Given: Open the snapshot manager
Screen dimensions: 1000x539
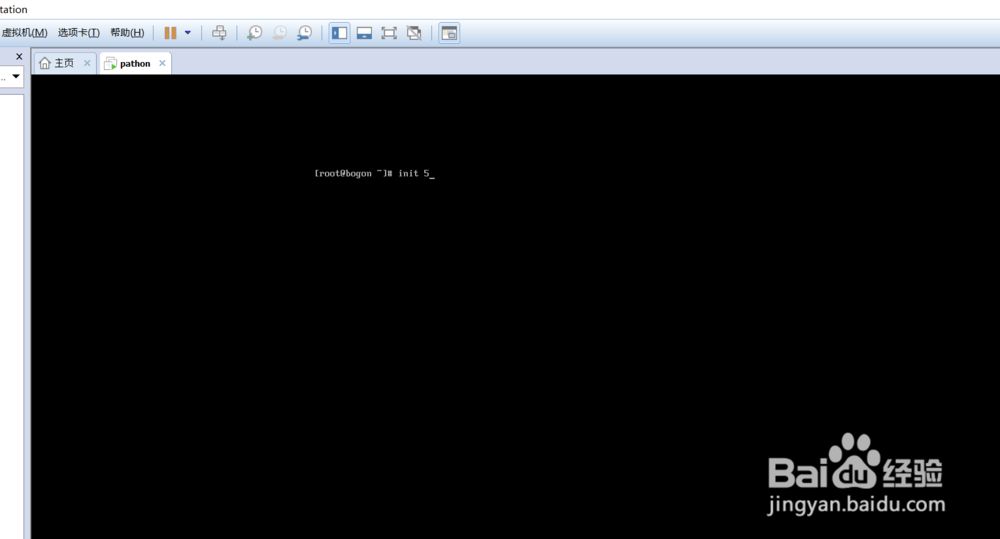Looking at the screenshot, I should (x=304, y=33).
